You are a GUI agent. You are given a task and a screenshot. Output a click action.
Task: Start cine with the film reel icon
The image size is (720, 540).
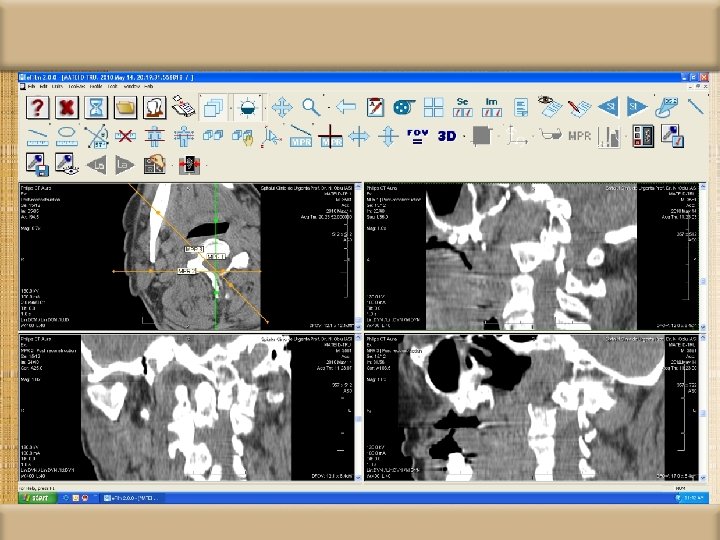point(404,107)
